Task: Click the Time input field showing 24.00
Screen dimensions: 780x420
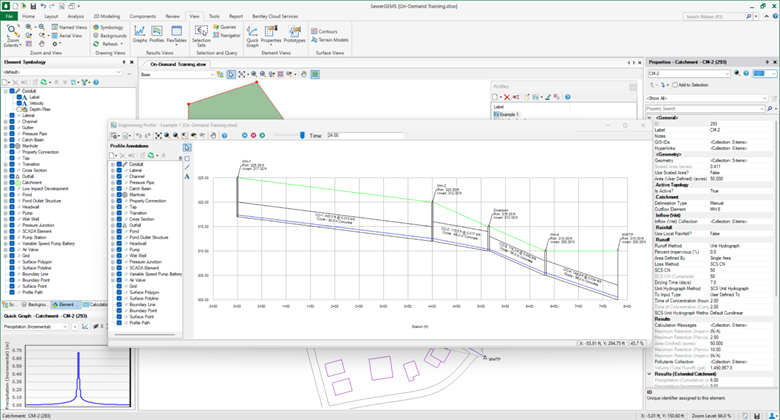Action: 364,135
